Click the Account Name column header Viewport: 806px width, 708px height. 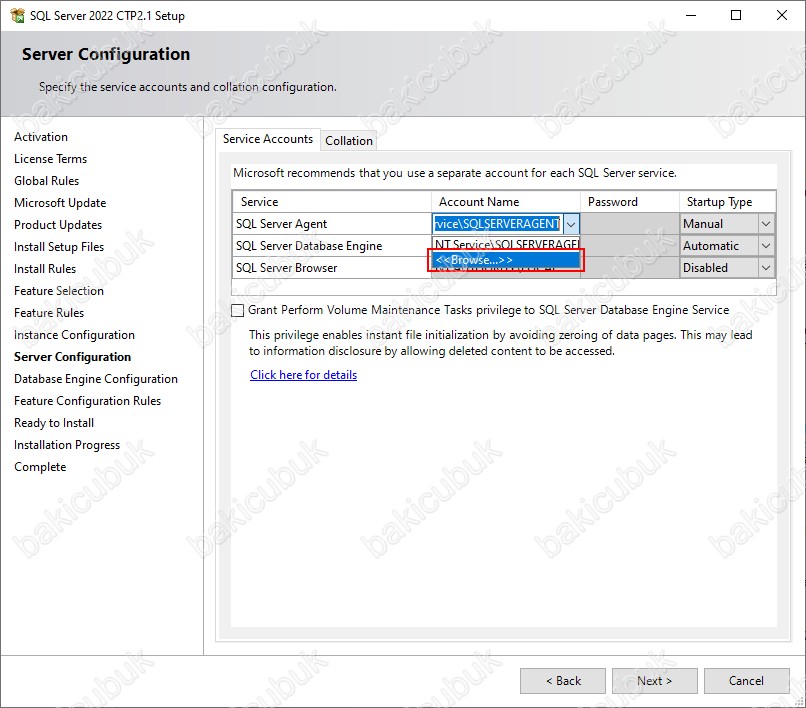(506, 202)
